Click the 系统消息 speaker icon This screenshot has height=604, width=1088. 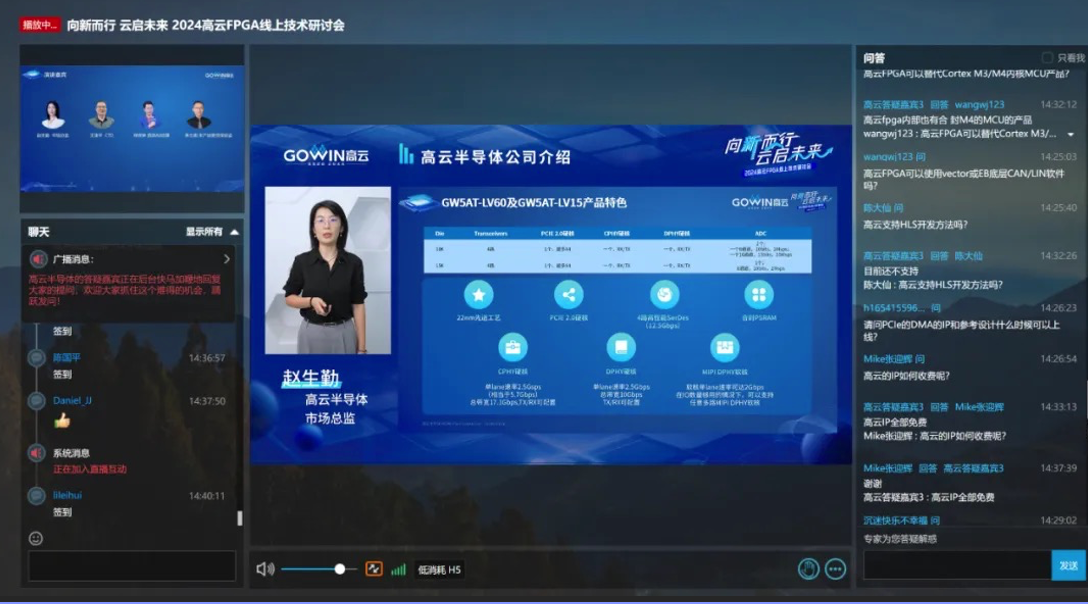(x=37, y=453)
